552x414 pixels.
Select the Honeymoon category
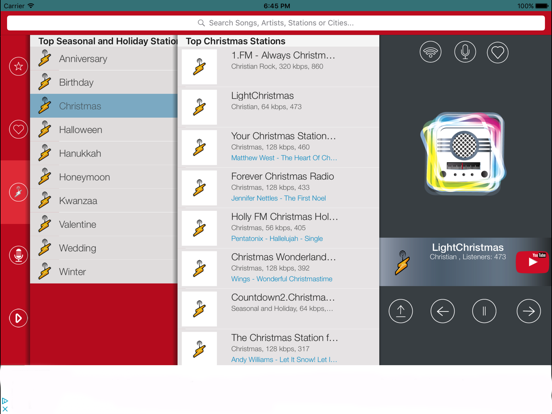104,177
